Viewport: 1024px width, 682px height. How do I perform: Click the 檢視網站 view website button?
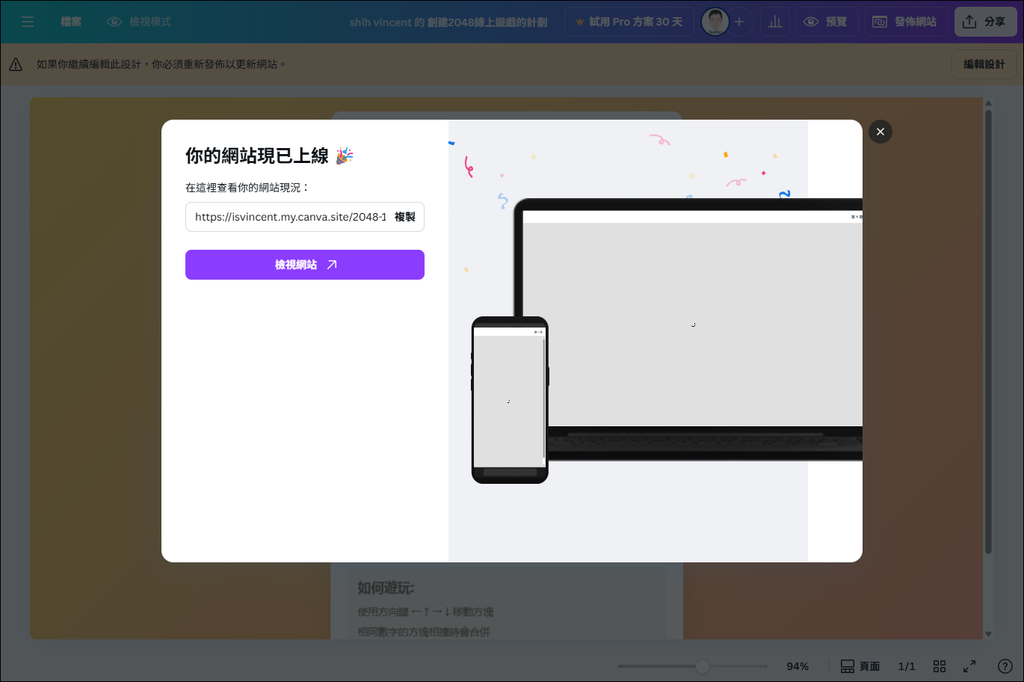(305, 265)
